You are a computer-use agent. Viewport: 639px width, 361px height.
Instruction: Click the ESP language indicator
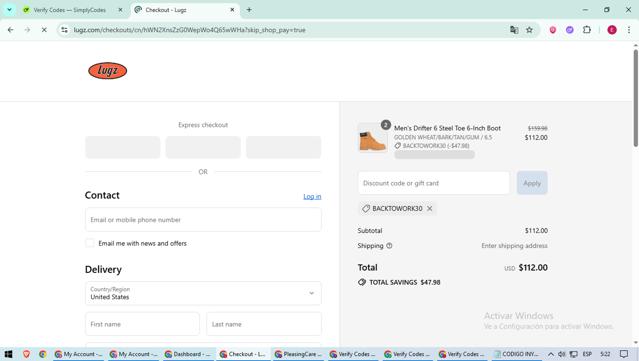click(x=587, y=354)
